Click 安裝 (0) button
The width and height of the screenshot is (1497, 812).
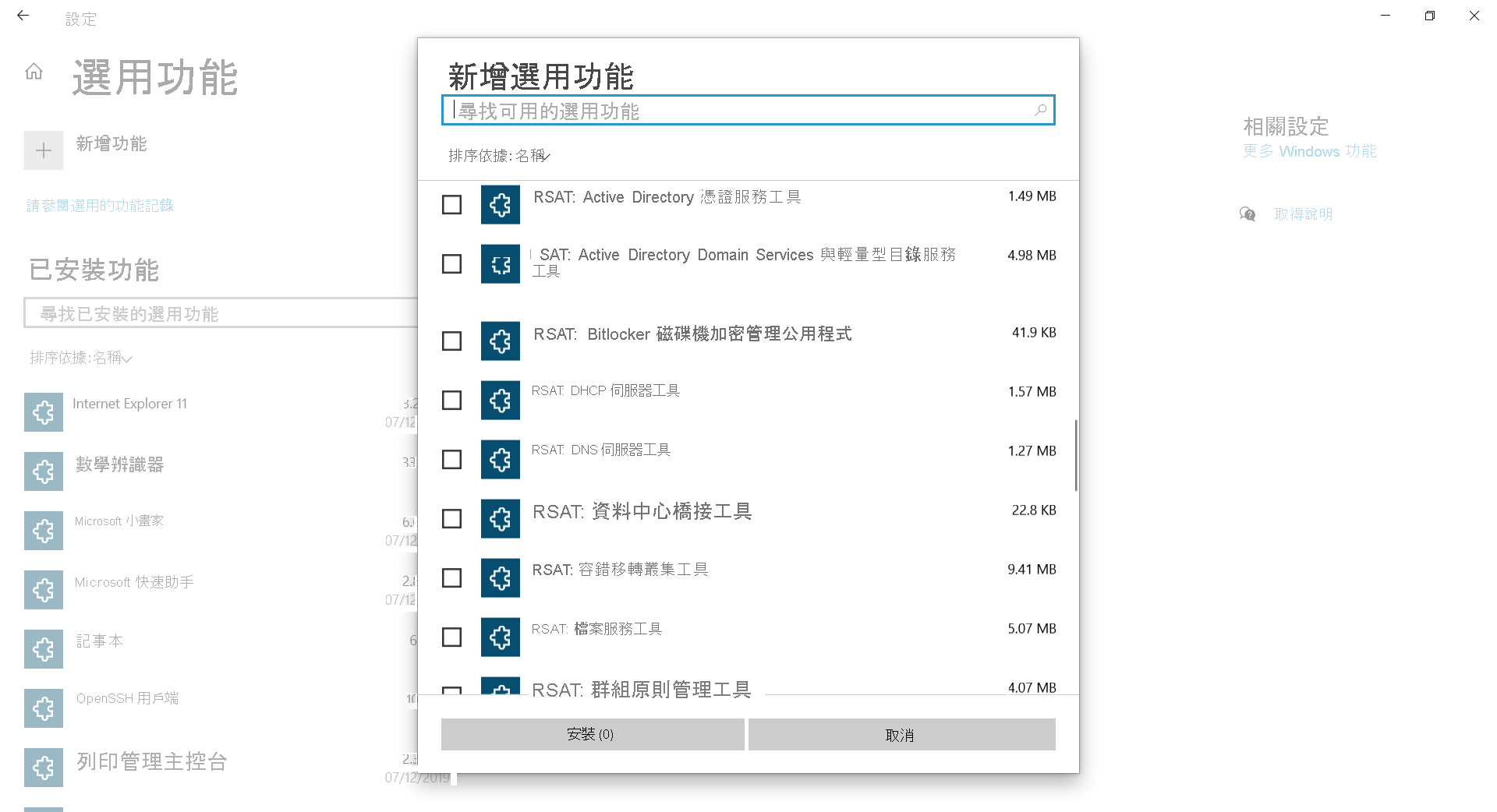tap(592, 735)
